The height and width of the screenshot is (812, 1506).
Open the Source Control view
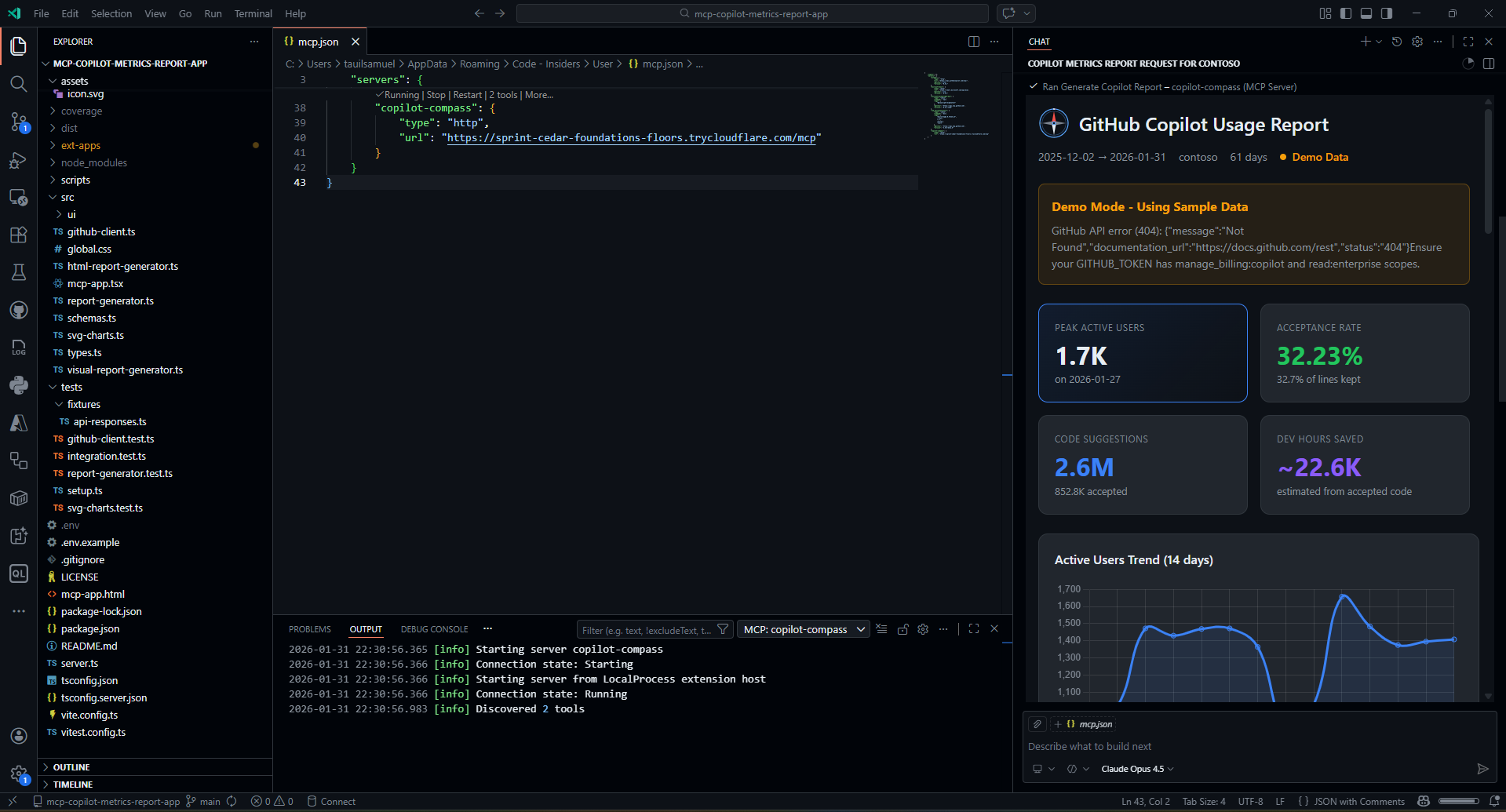(x=19, y=122)
